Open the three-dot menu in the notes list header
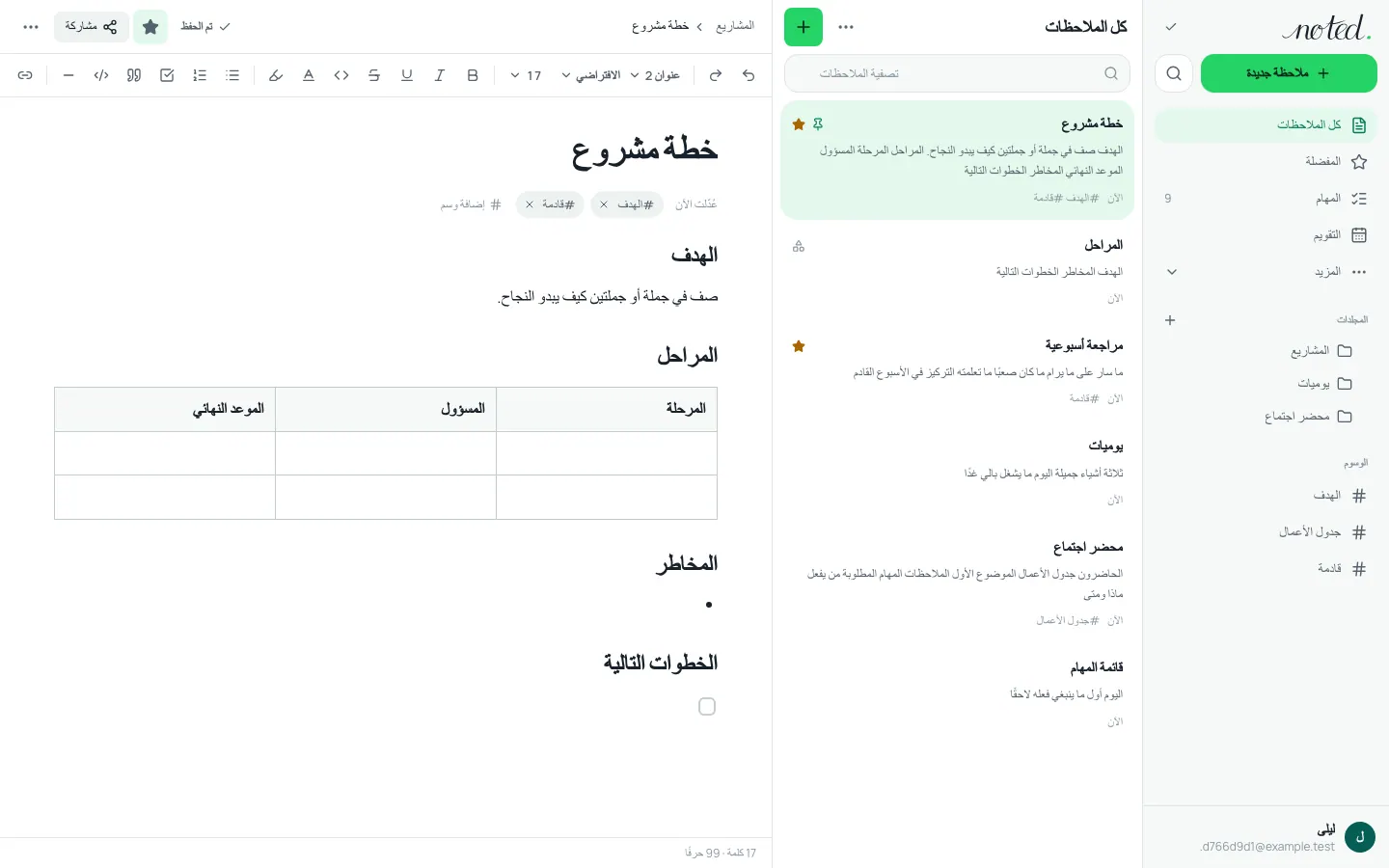Image resolution: width=1389 pixels, height=868 pixels. pos(846,27)
